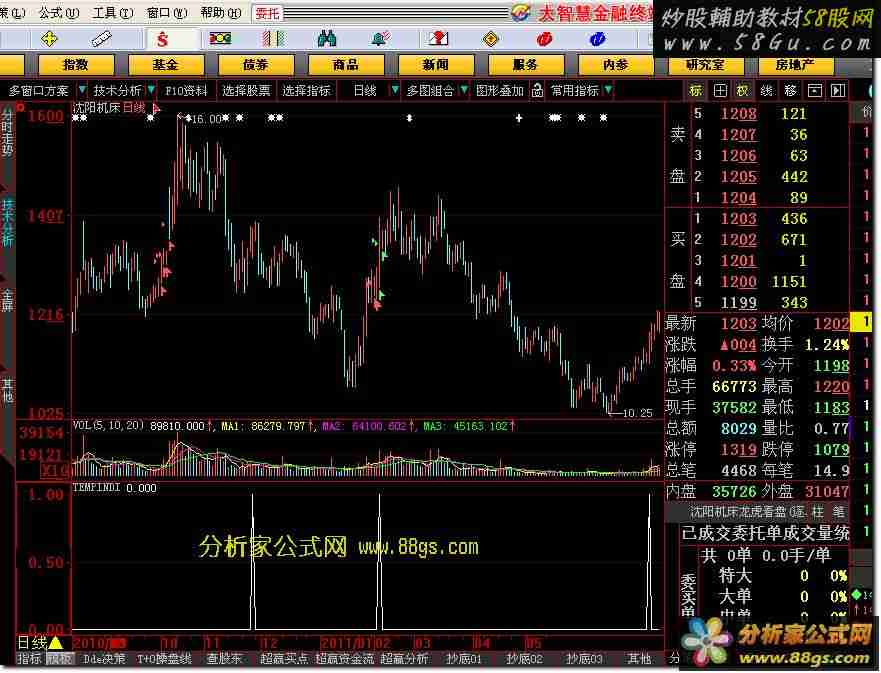Image resolution: width=881 pixels, height=673 pixels.
Task: Click the red question mark help icon
Action: click(x=438, y=39)
